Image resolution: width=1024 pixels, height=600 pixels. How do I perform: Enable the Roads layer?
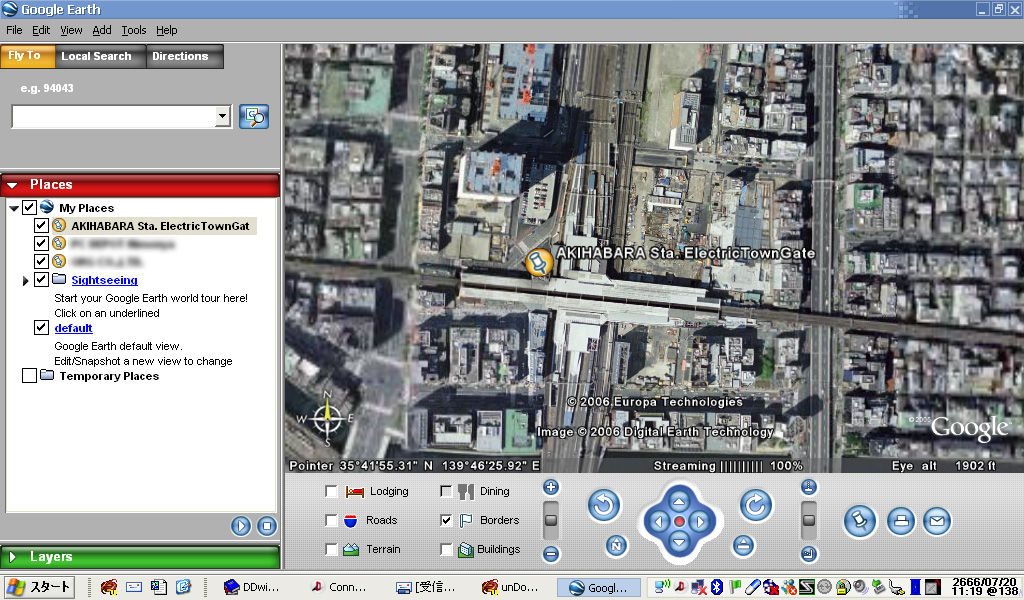tap(331, 520)
